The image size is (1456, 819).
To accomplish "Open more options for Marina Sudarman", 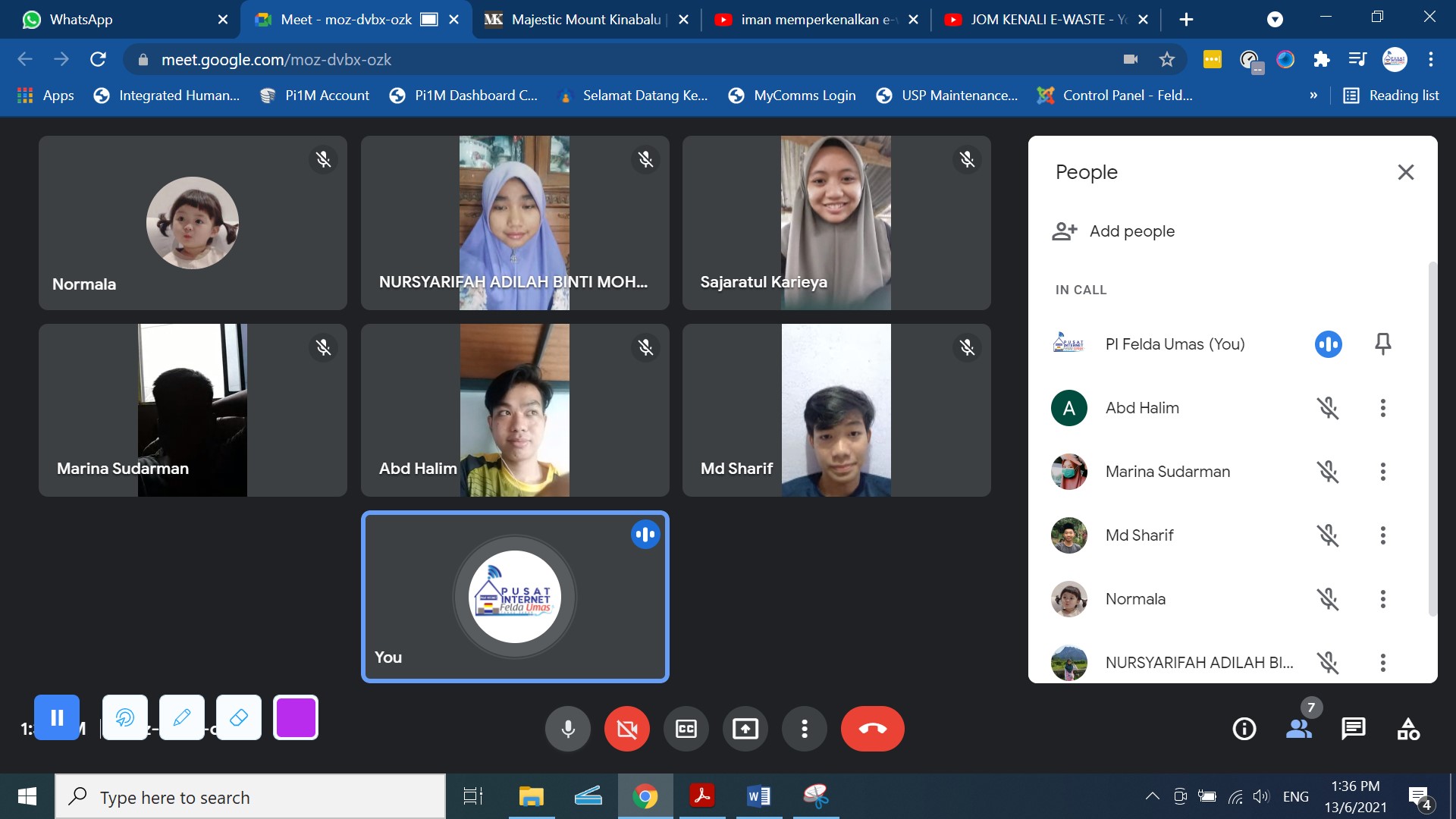I will point(1382,472).
